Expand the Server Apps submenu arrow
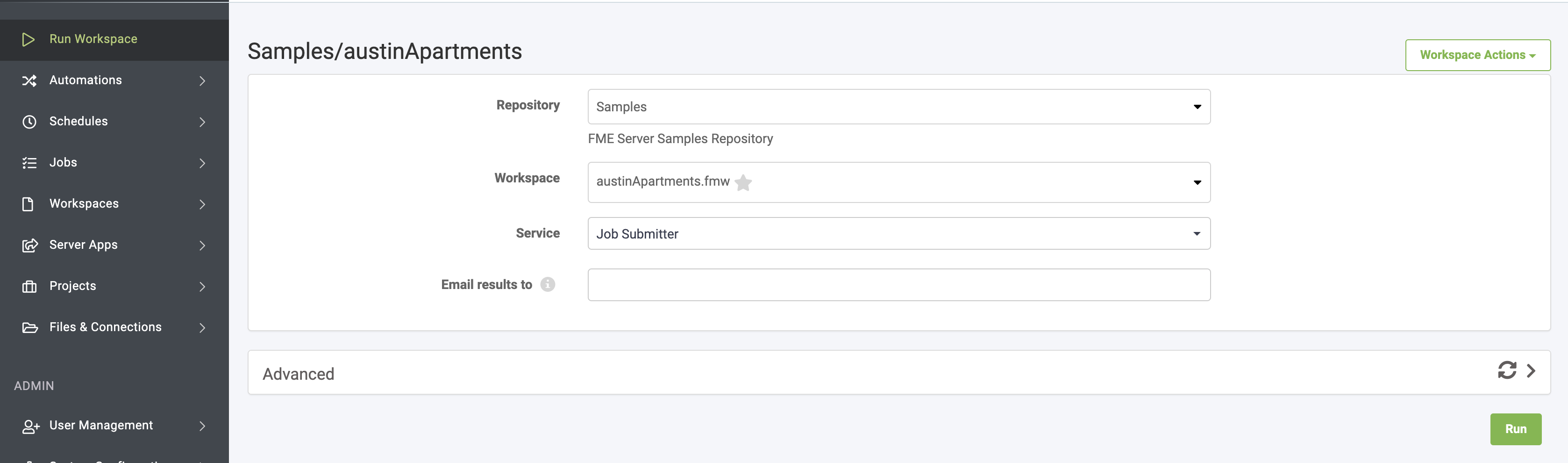 point(202,246)
